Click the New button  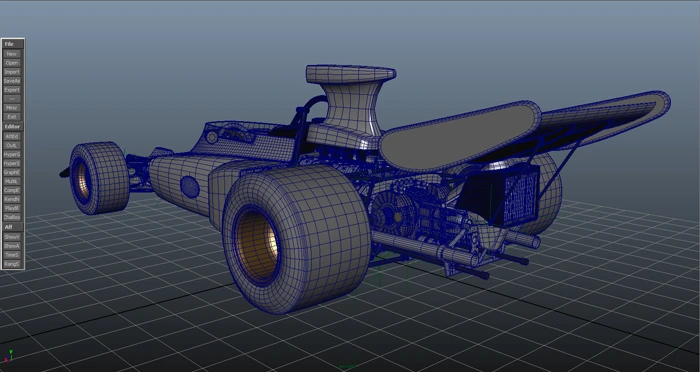(12, 54)
